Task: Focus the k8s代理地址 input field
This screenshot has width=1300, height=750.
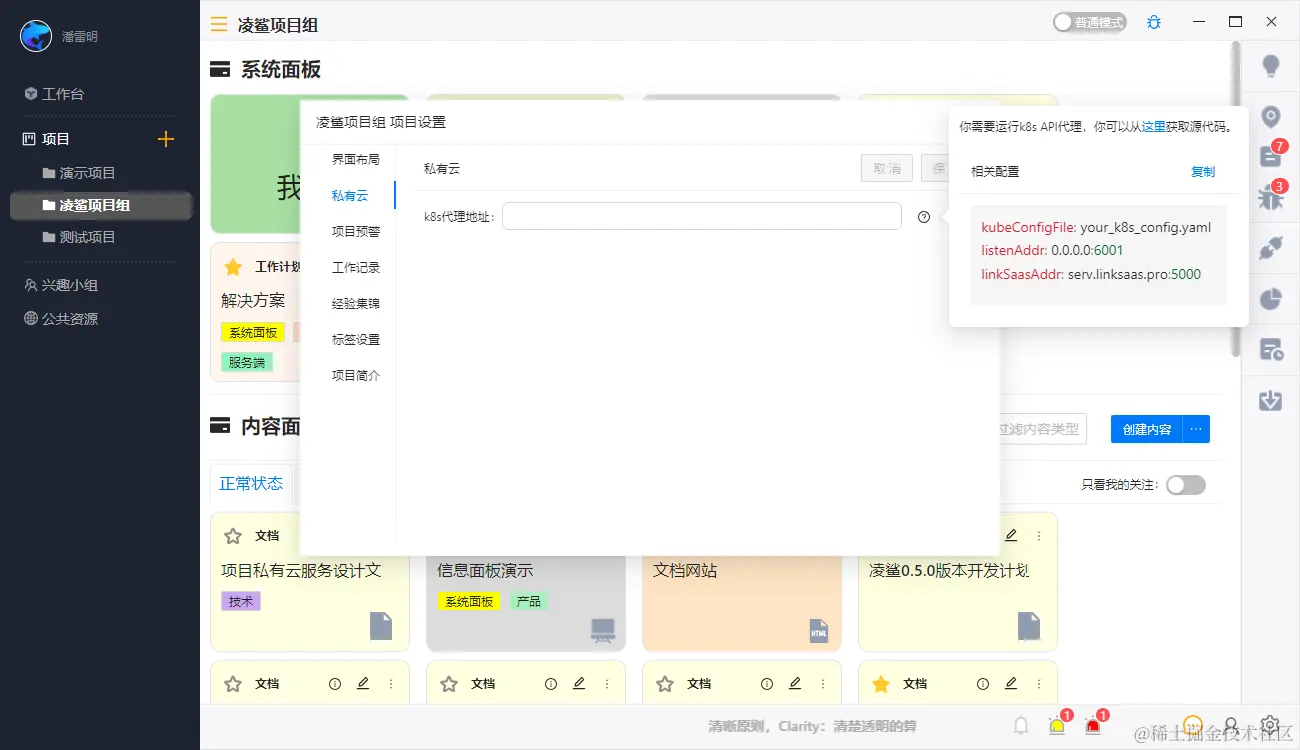Action: (x=702, y=217)
